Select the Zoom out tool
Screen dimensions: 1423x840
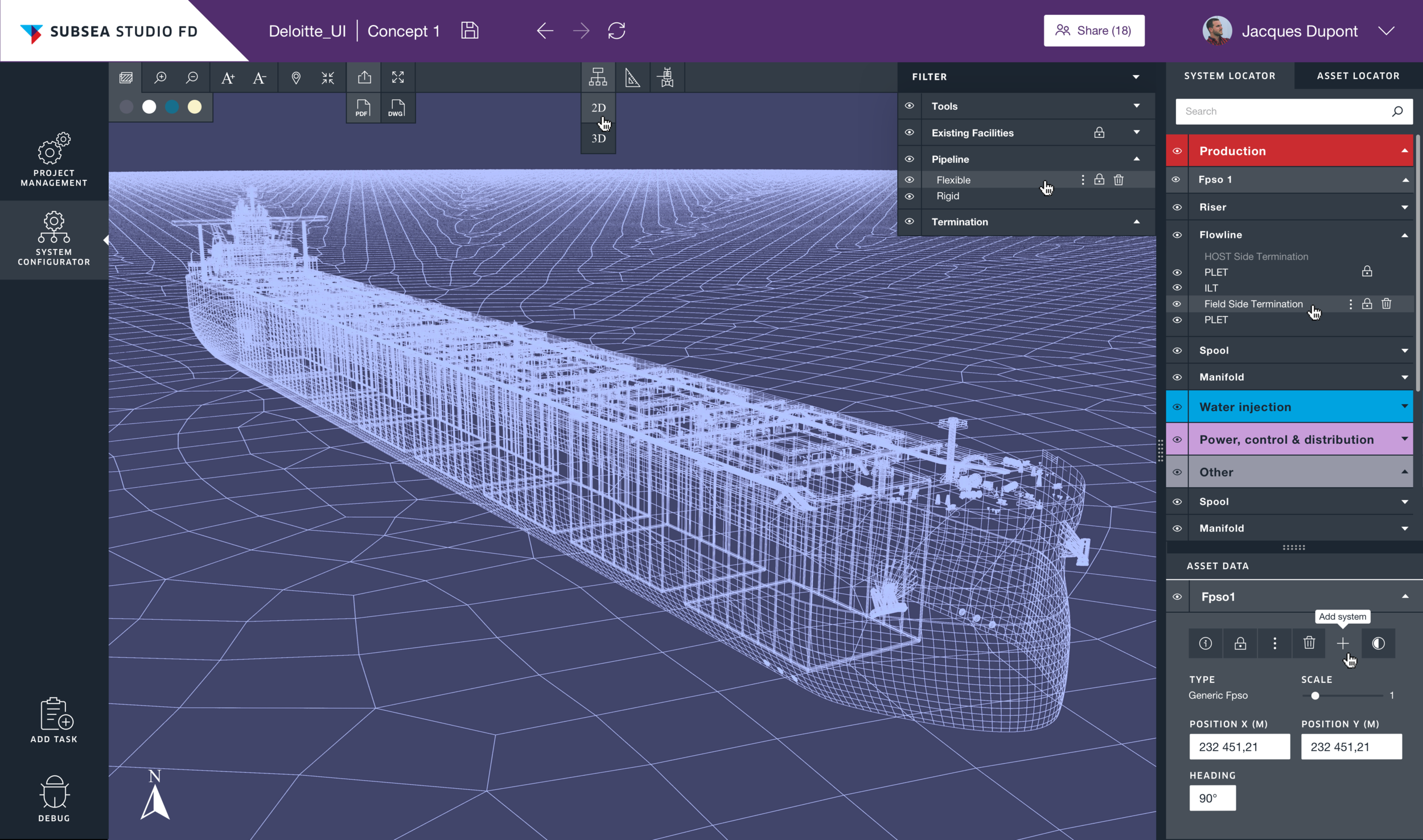(x=193, y=77)
